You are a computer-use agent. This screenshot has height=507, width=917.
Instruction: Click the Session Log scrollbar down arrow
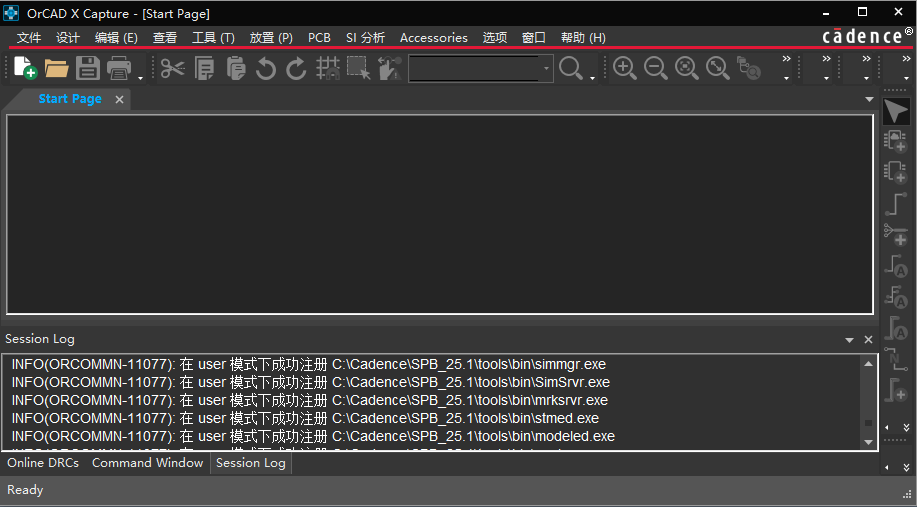coord(868,441)
